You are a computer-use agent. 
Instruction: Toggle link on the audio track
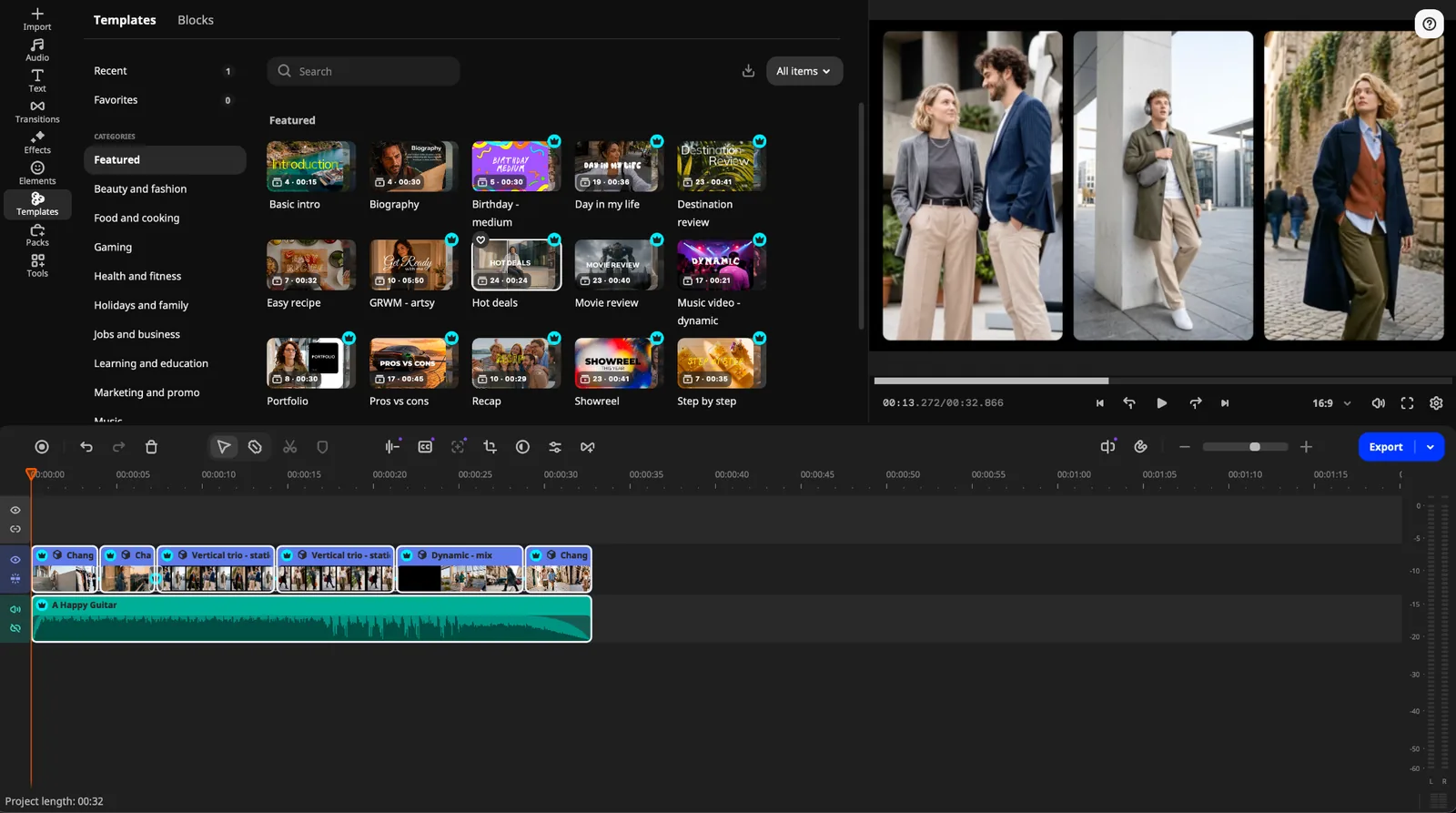coord(15,628)
